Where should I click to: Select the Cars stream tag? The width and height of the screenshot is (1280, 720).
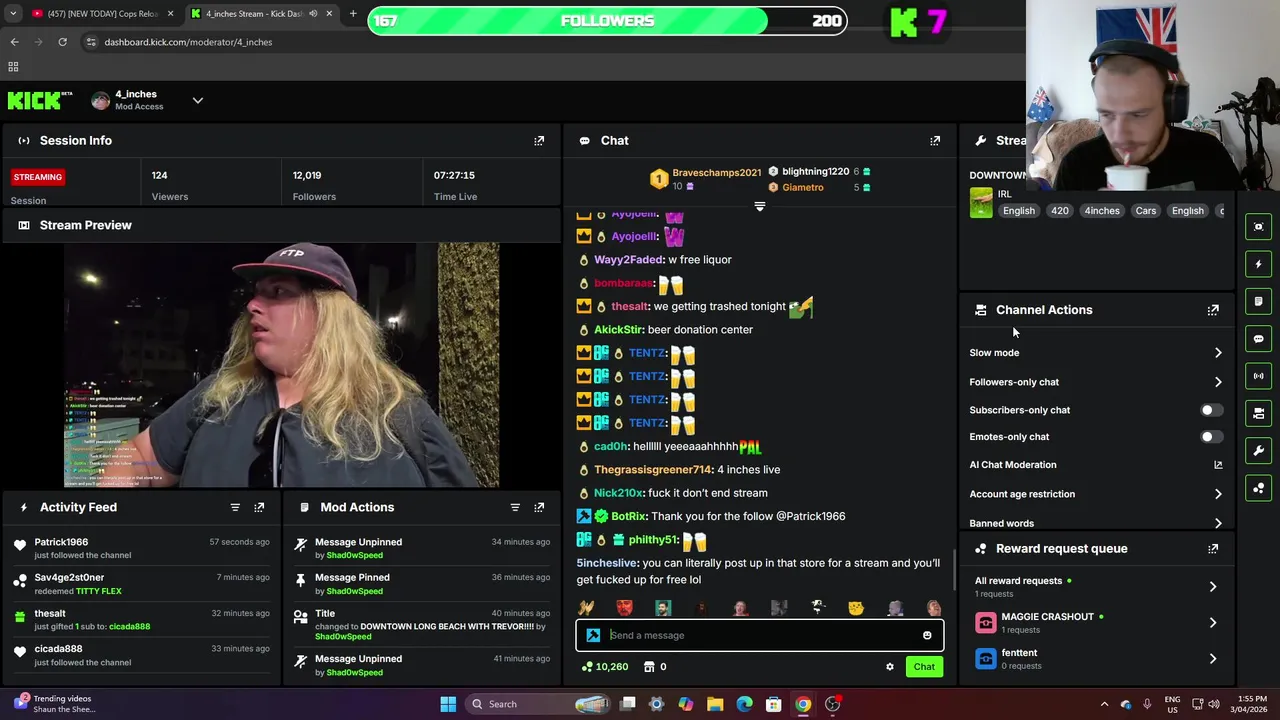click(x=1146, y=211)
